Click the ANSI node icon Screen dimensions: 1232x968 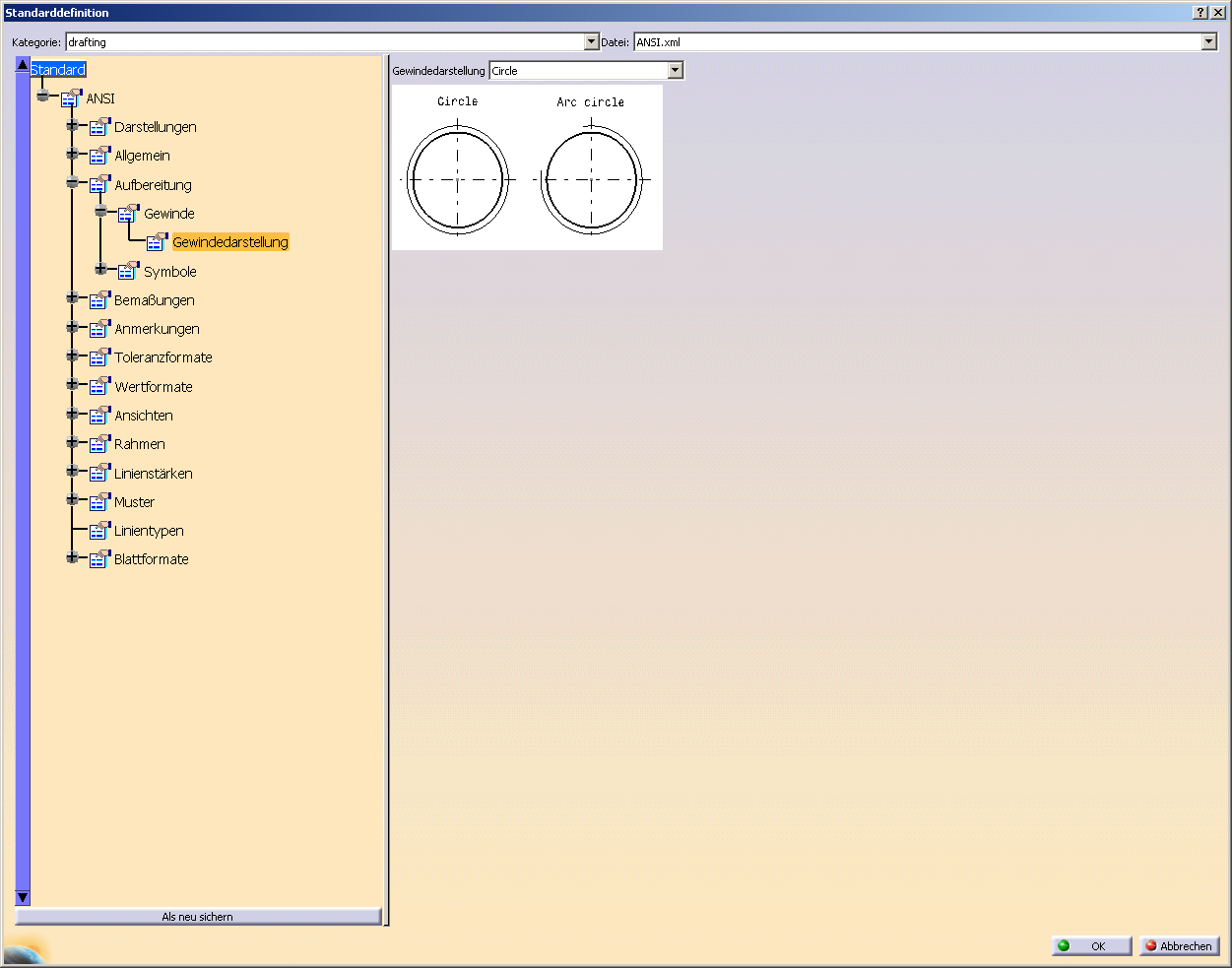tap(71, 98)
